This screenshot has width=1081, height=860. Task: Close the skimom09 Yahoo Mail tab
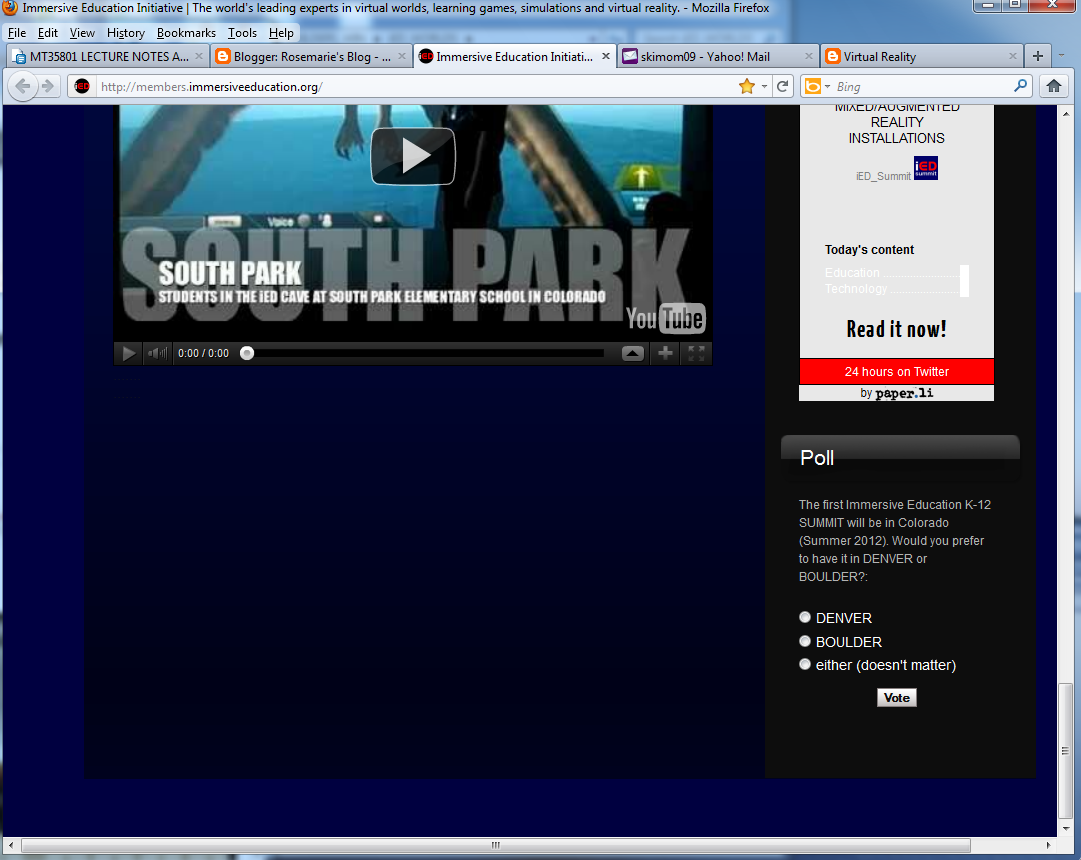pyautogui.click(x=809, y=56)
